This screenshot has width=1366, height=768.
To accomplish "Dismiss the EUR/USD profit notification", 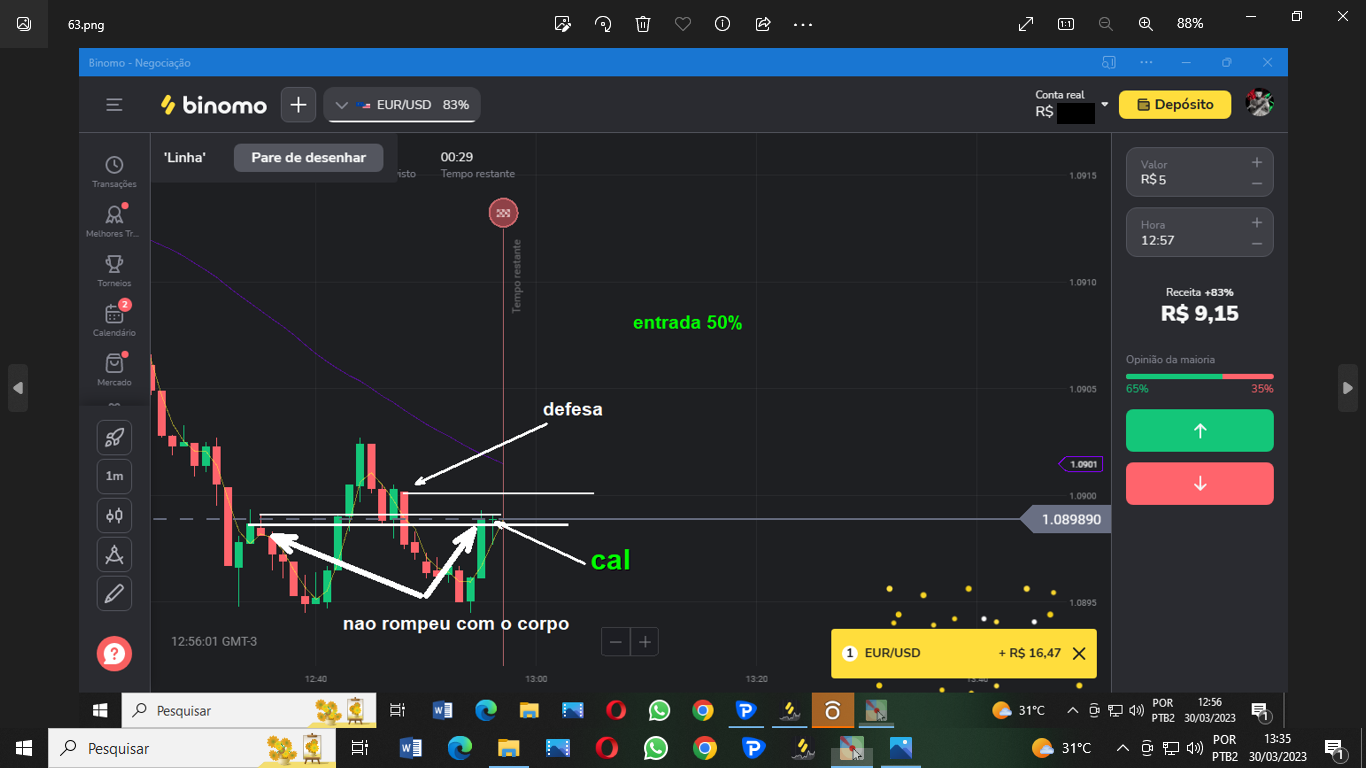I will 1078,653.
